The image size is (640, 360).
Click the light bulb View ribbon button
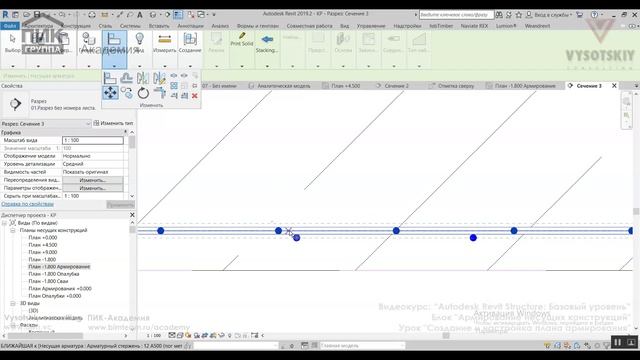[x=139, y=43]
